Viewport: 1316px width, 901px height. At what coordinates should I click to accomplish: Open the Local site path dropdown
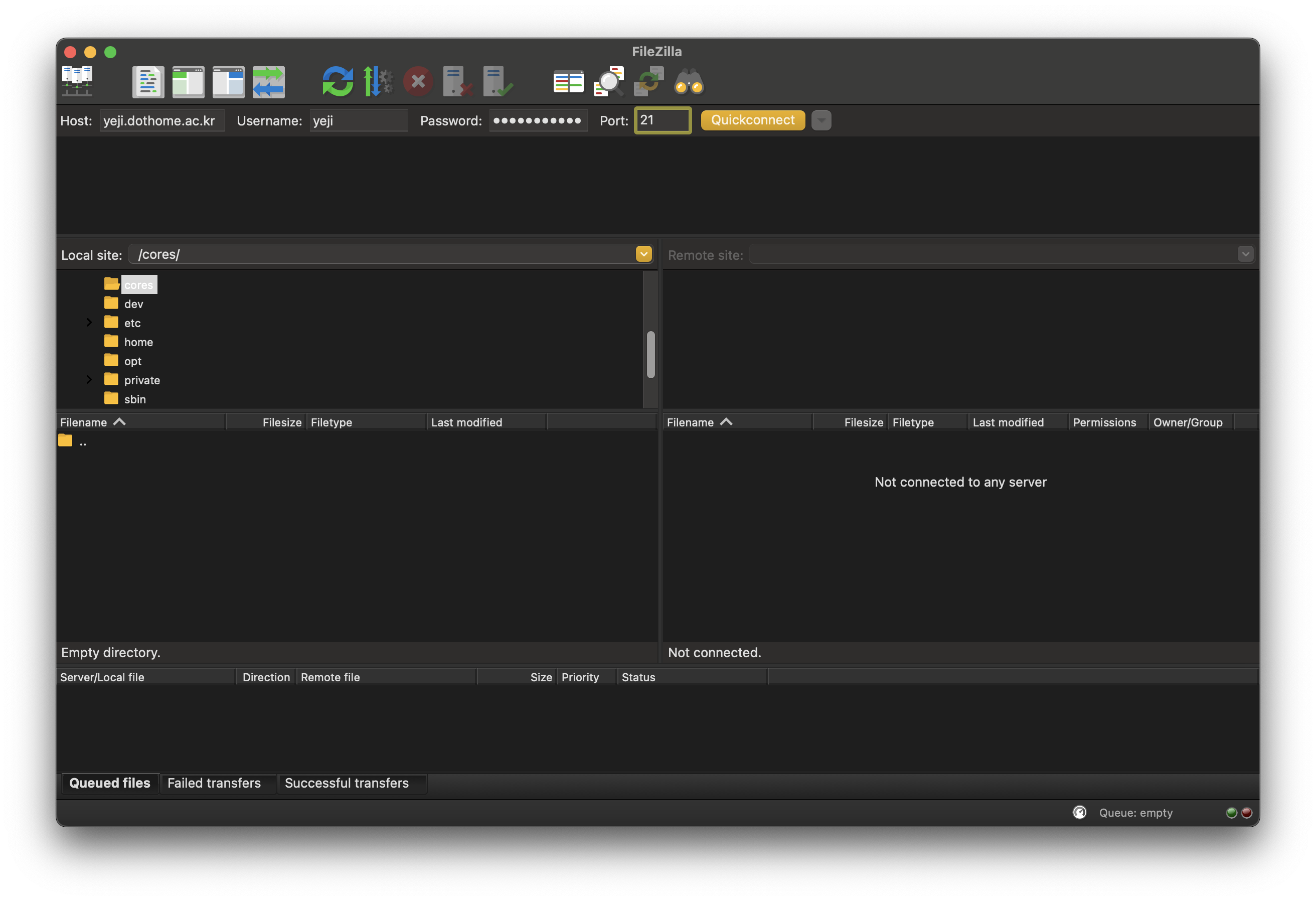click(643, 254)
